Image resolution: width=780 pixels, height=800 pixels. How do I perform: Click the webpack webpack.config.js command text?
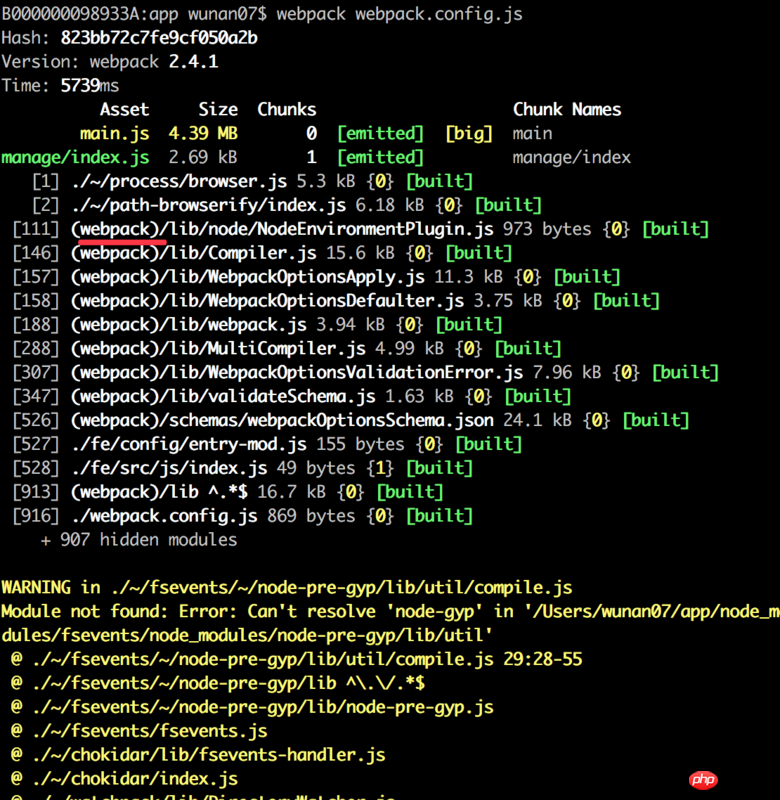399,14
